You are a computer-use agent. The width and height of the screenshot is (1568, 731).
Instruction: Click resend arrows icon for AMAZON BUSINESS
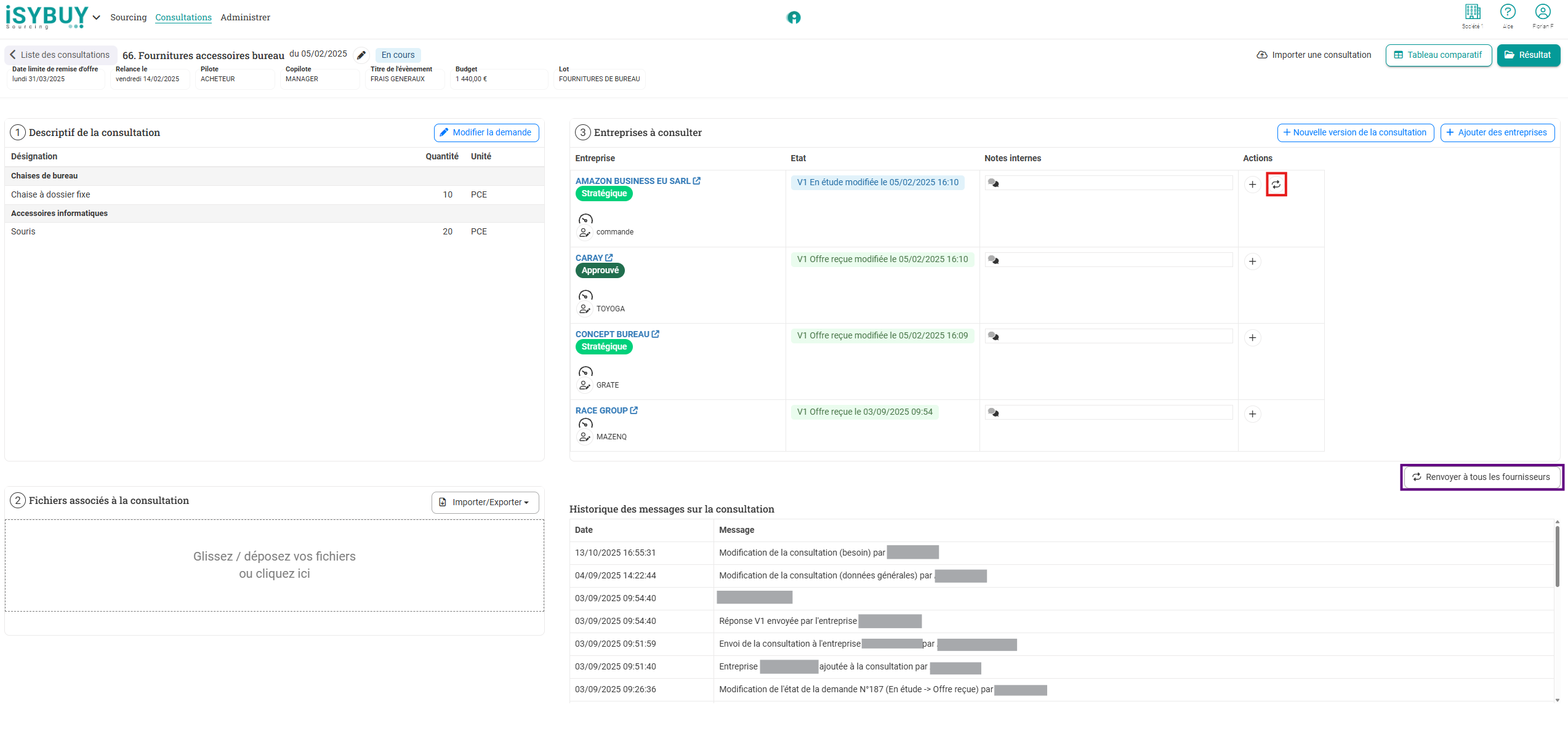coord(1276,185)
